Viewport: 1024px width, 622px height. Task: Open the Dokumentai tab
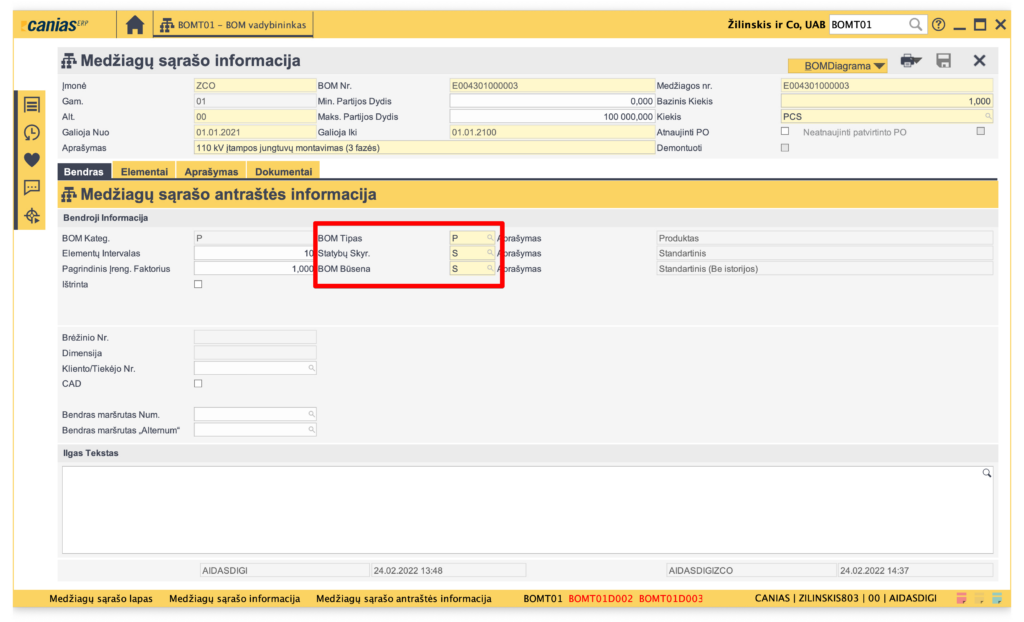pos(282,172)
